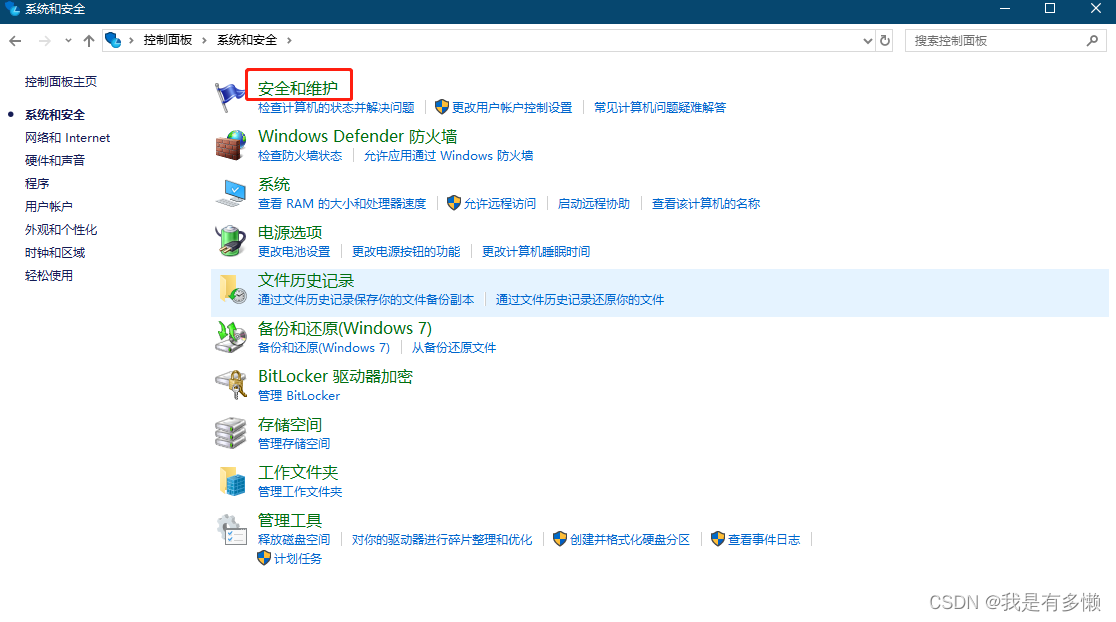The image size is (1116, 622).
Task: Click 管理存储空间 link
Action: [294, 443]
